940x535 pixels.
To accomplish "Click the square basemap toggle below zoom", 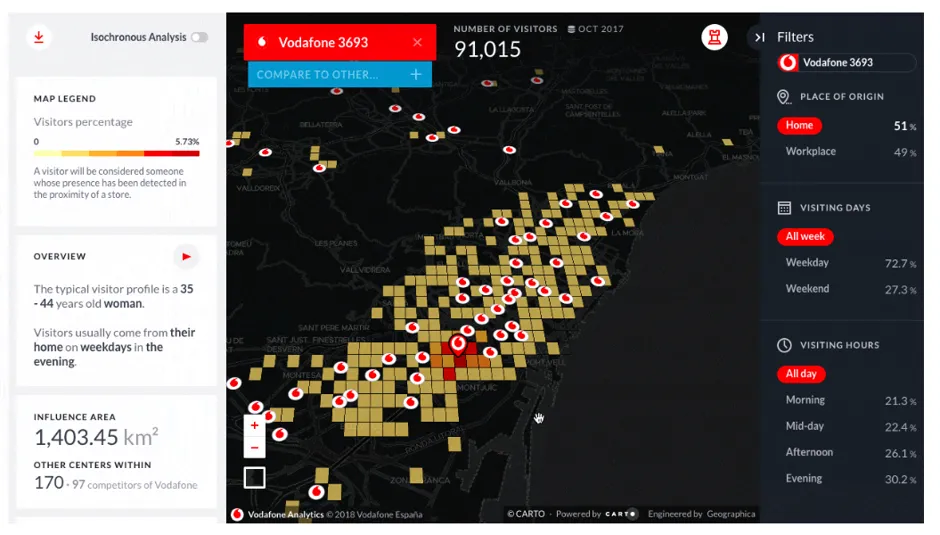I will click(x=254, y=477).
